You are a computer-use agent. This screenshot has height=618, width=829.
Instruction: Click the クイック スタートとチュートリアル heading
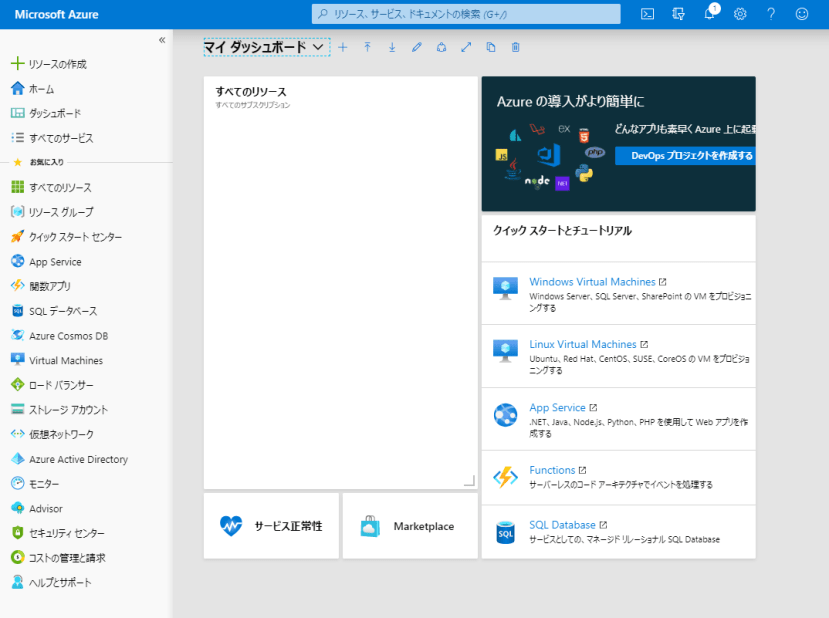click(563, 230)
